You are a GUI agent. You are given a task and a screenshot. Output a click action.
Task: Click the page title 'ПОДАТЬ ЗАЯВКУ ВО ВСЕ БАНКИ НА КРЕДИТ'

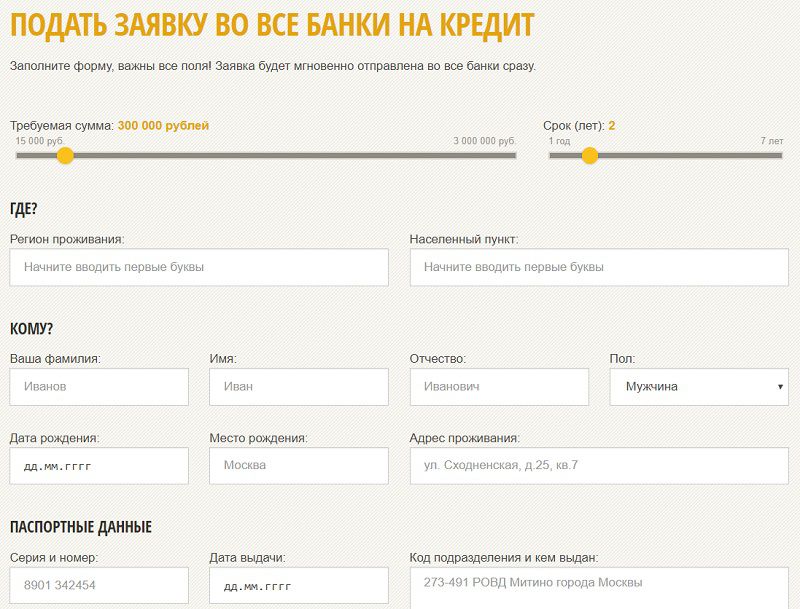[272, 24]
